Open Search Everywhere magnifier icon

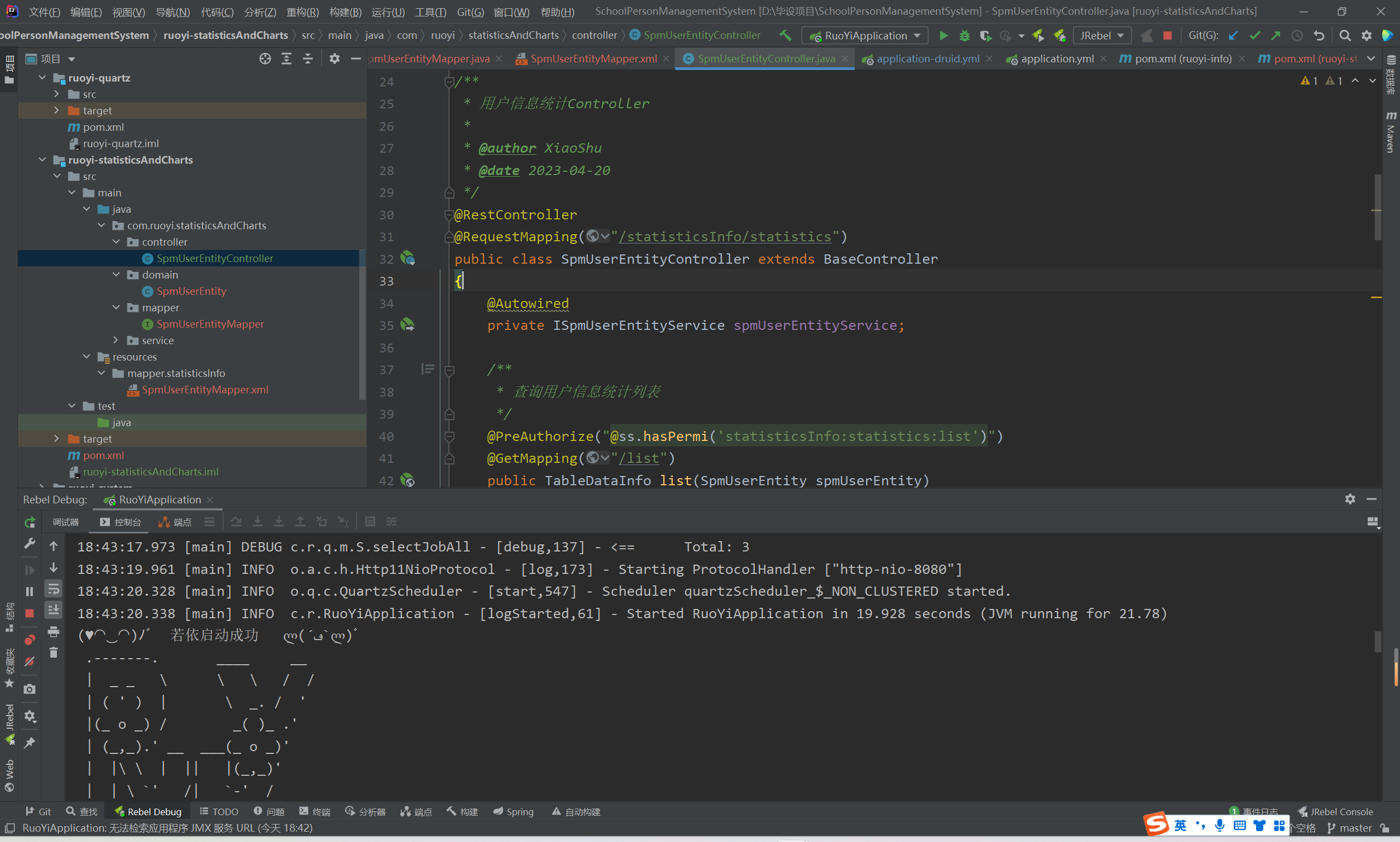pos(1344,36)
